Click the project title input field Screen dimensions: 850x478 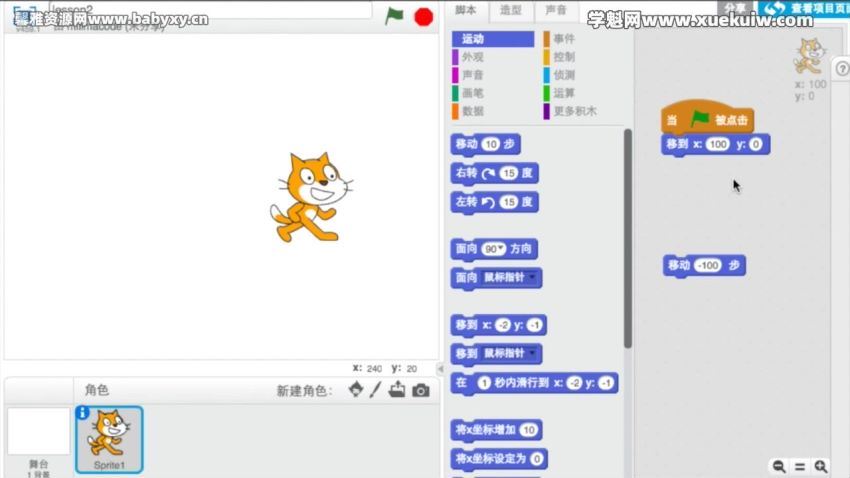coord(210,10)
